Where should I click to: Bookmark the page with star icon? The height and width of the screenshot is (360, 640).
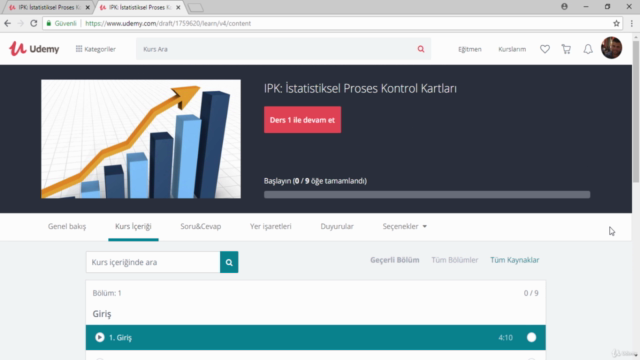[616, 23]
